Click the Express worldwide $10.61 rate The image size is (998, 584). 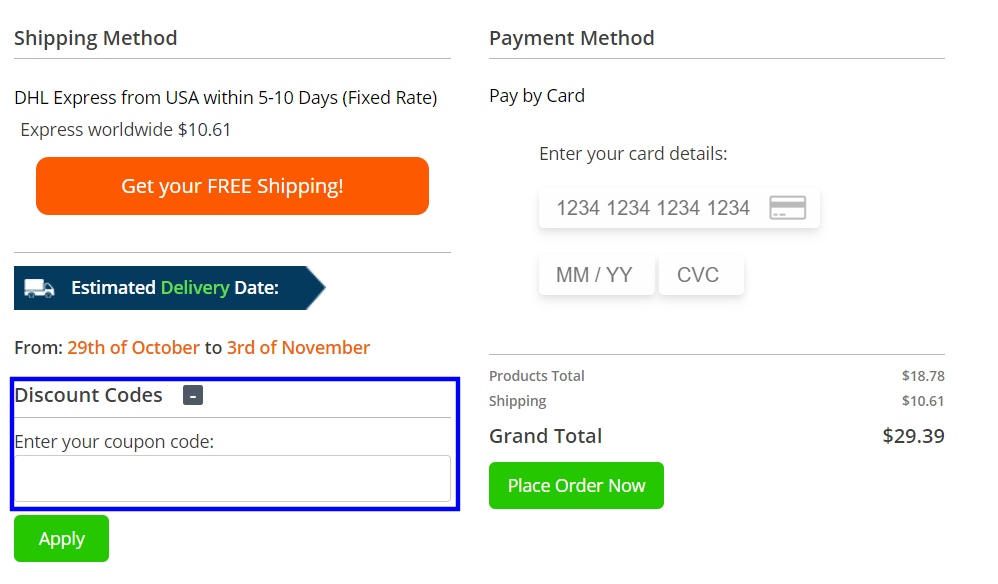pyautogui.click(x=126, y=130)
